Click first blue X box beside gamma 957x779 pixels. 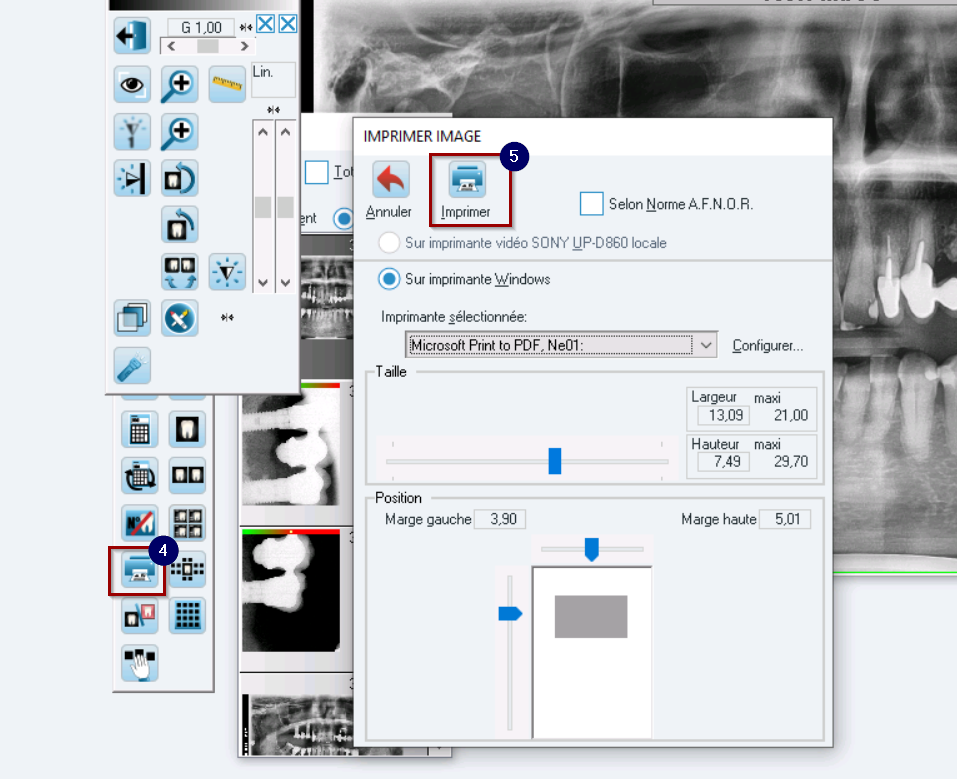click(x=265, y=24)
